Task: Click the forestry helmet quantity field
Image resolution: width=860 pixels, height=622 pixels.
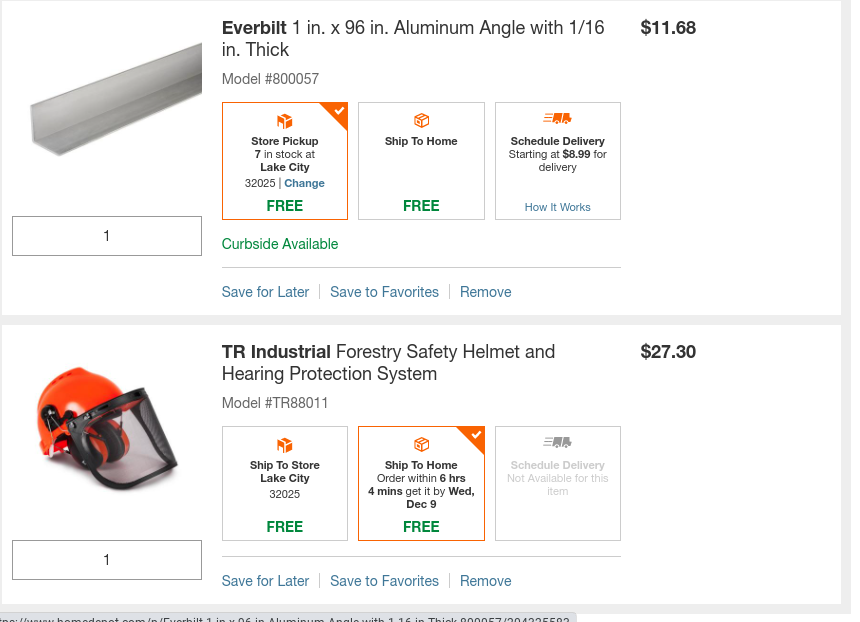Action: 107,560
